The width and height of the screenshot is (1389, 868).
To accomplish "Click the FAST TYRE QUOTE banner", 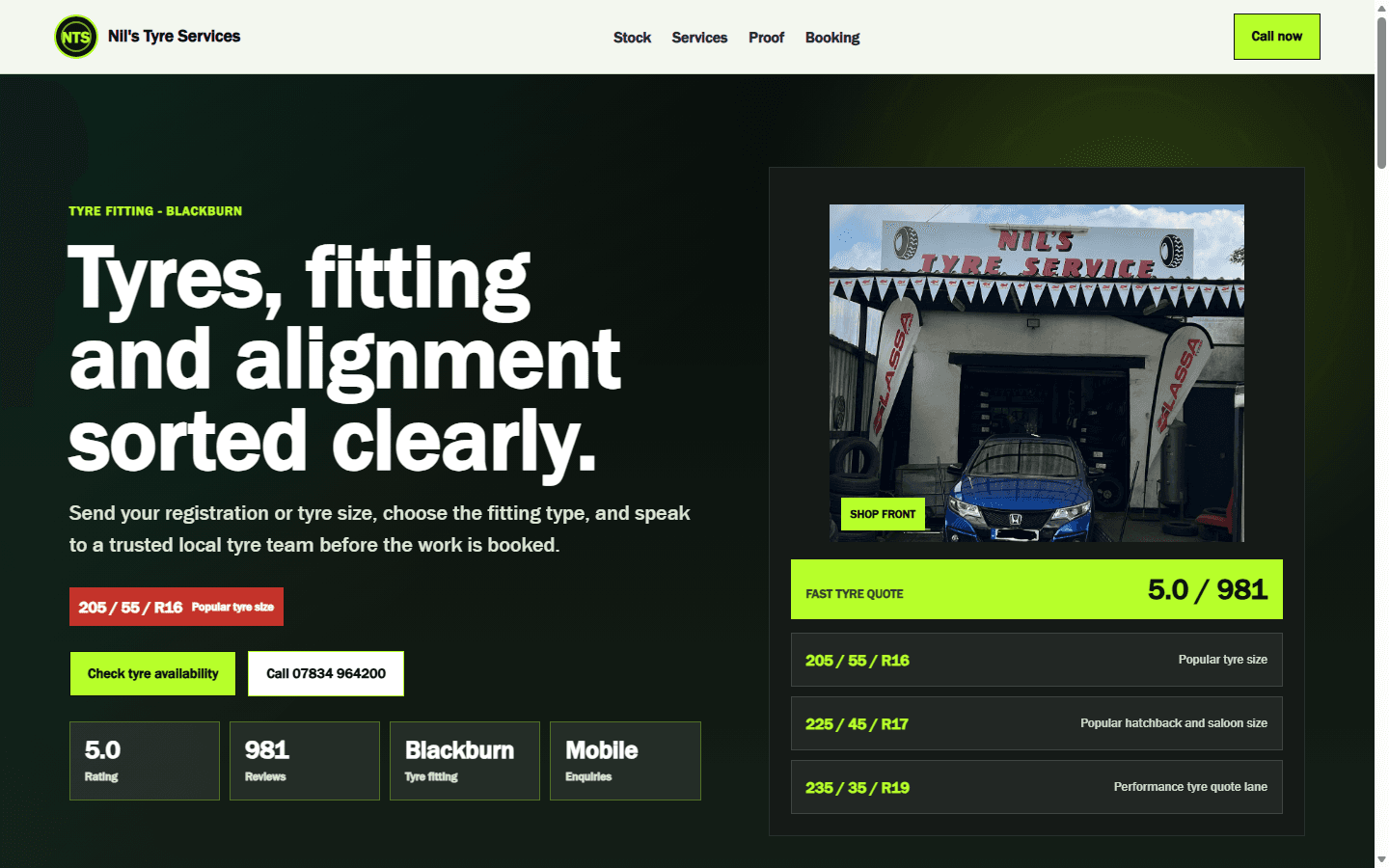I will click(x=1037, y=589).
